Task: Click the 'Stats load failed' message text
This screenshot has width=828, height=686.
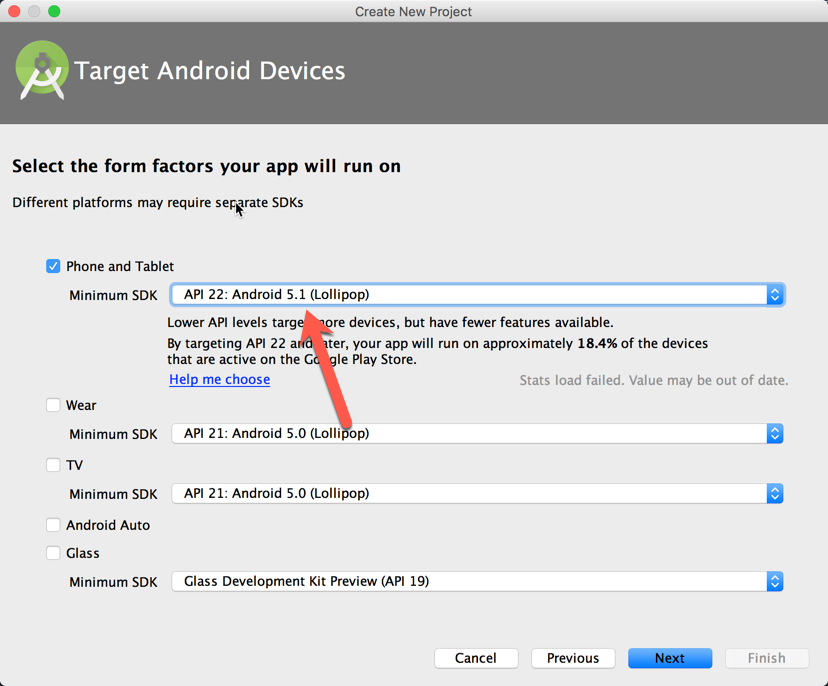Action: tap(654, 380)
